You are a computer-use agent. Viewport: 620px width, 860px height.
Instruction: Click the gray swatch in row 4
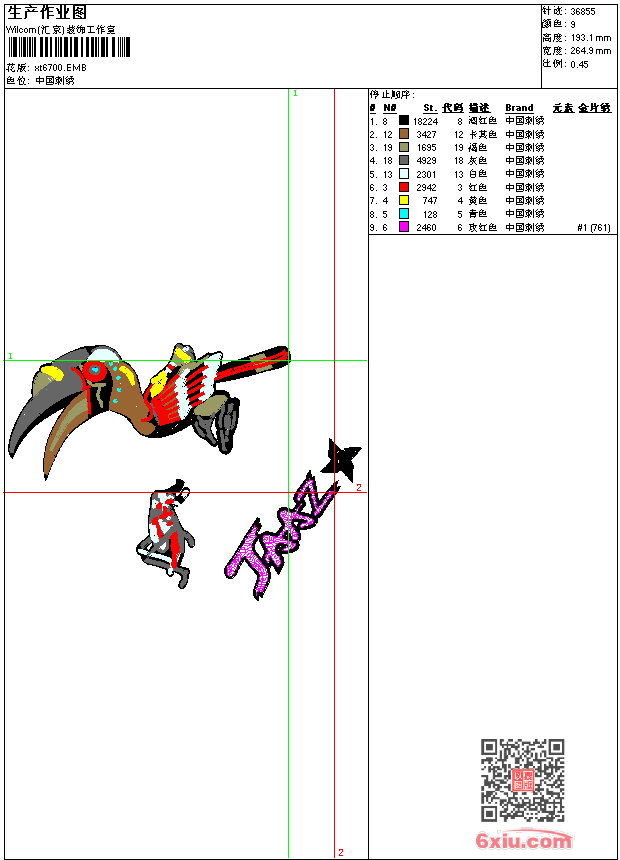pyautogui.click(x=404, y=160)
